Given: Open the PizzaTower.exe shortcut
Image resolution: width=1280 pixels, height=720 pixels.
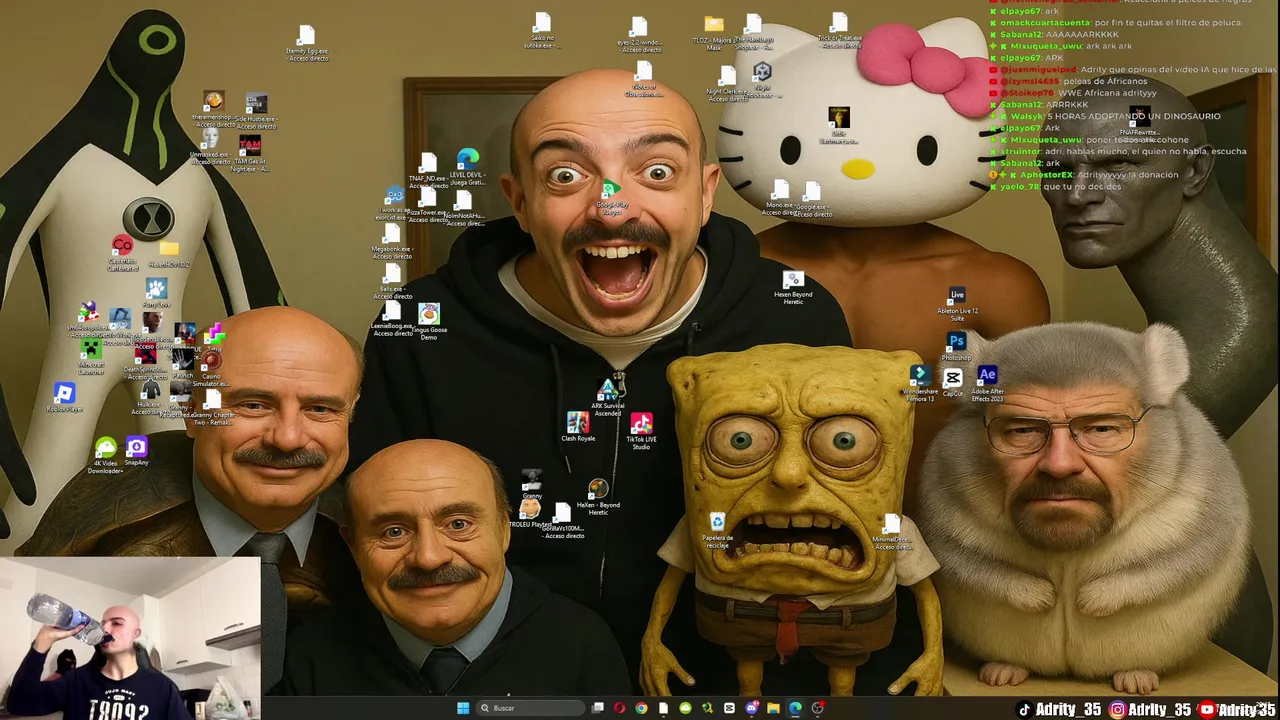Looking at the screenshot, I should 428,198.
